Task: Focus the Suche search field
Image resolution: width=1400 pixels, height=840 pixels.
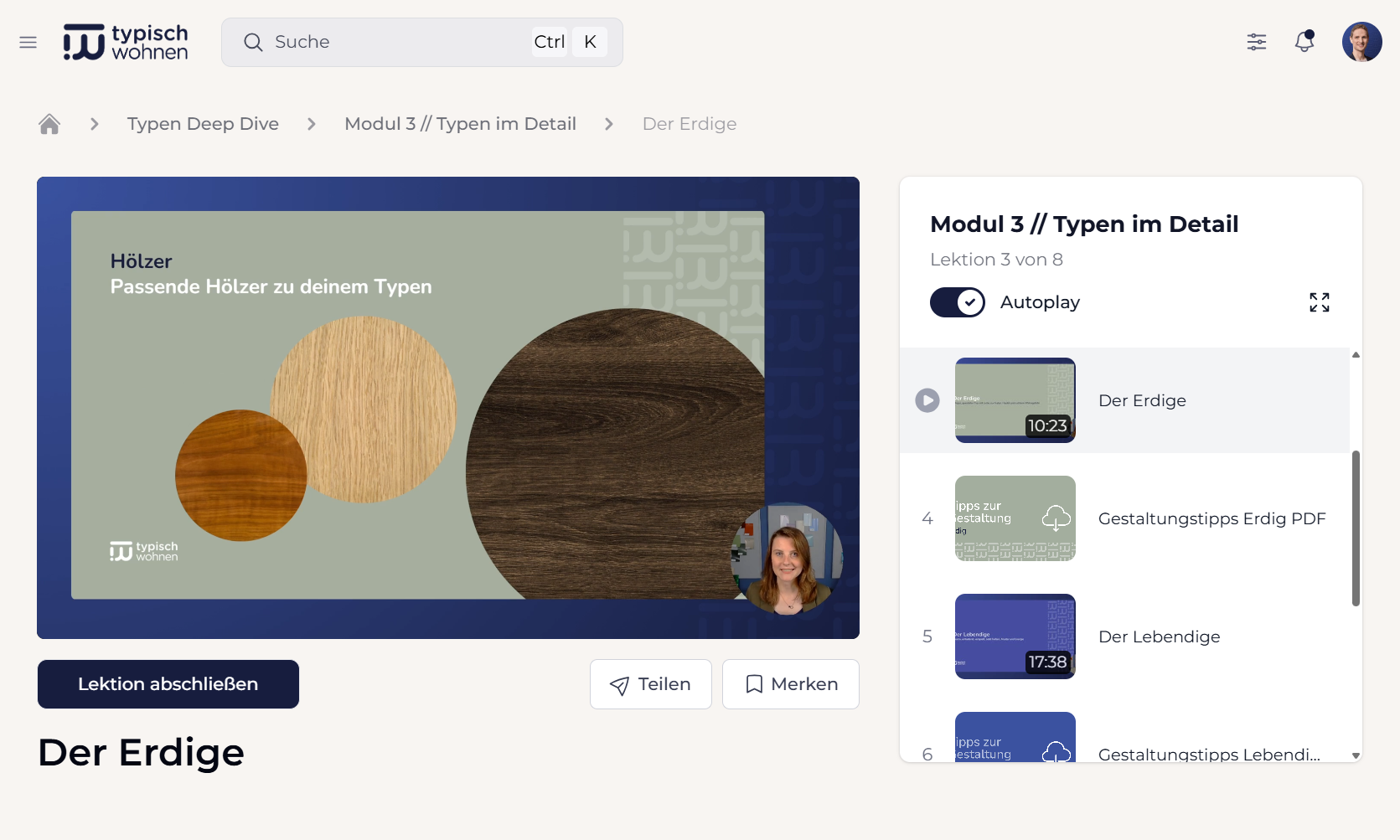Action: coord(402,42)
